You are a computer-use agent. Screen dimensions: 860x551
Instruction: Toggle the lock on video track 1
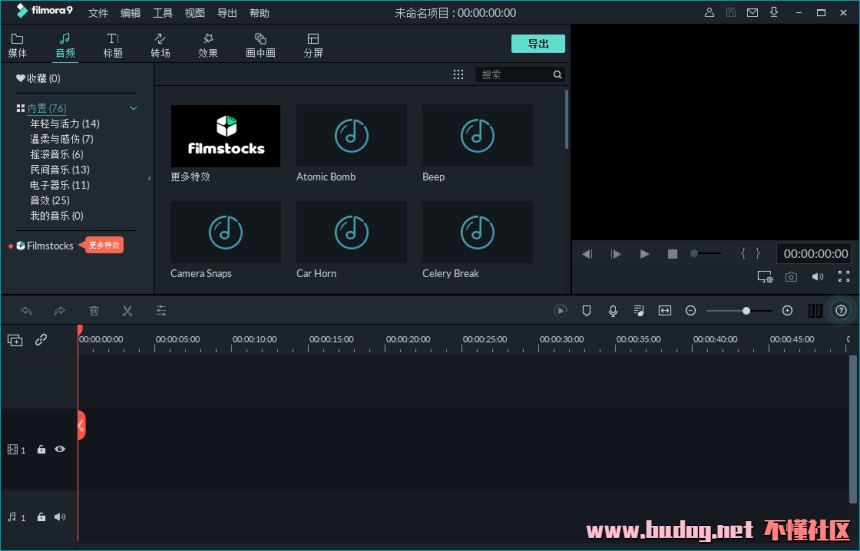tap(41, 450)
